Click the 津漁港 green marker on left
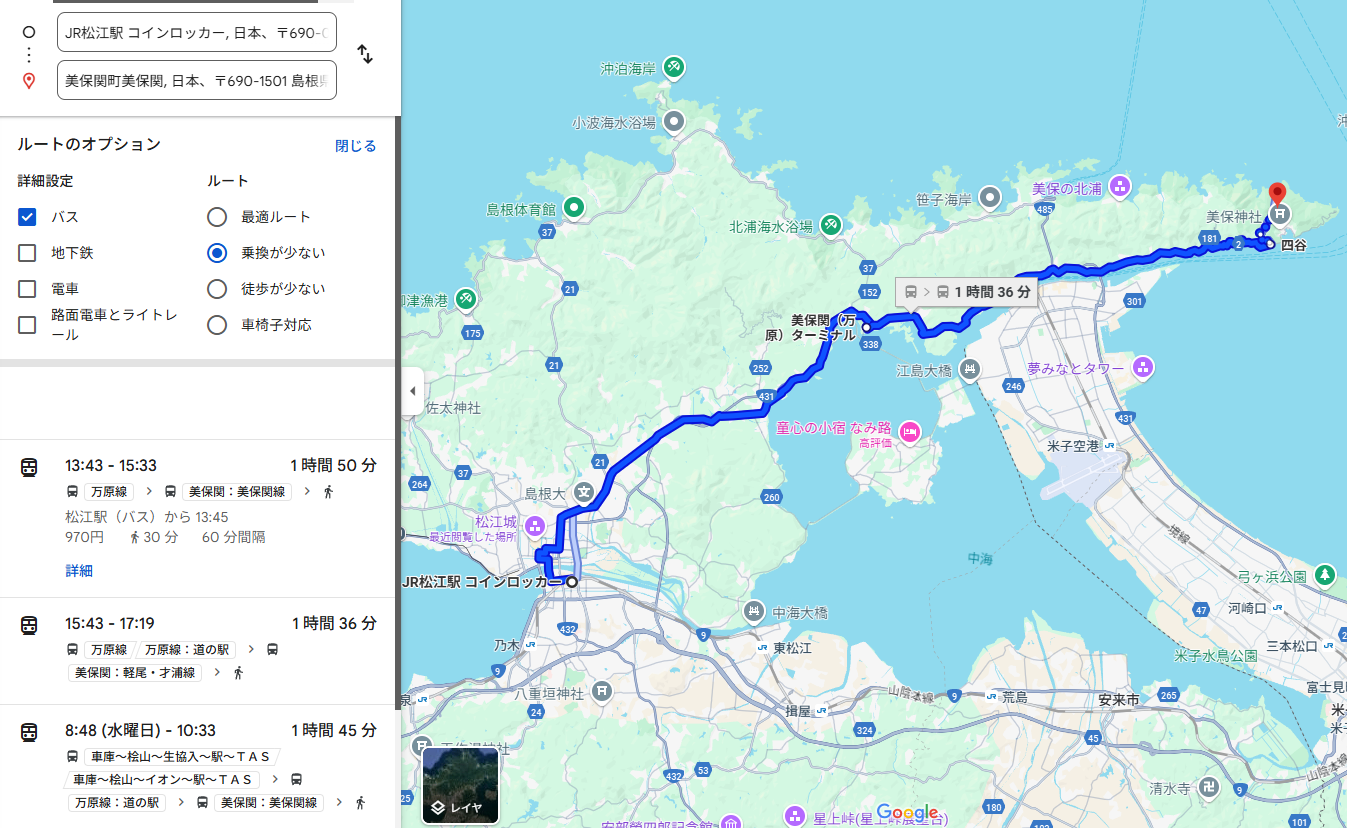The width and height of the screenshot is (1347, 828). 465,299
